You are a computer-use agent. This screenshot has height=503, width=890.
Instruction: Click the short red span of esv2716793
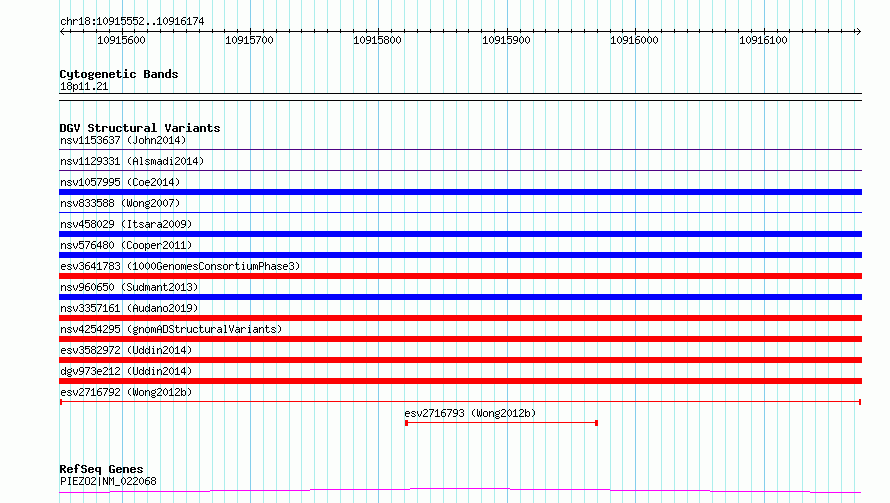point(501,423)
